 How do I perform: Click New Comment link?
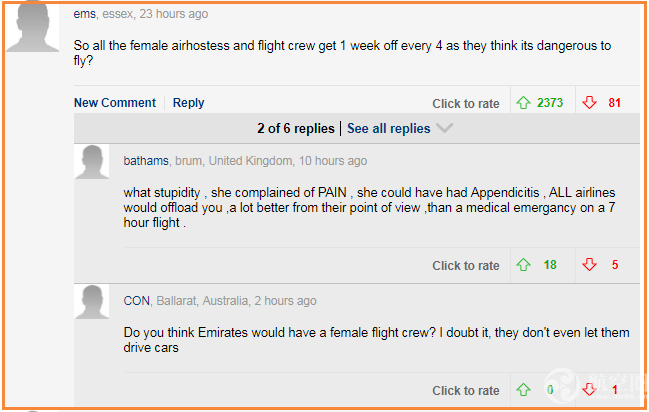pyautogui.click(x=115, y=102)
